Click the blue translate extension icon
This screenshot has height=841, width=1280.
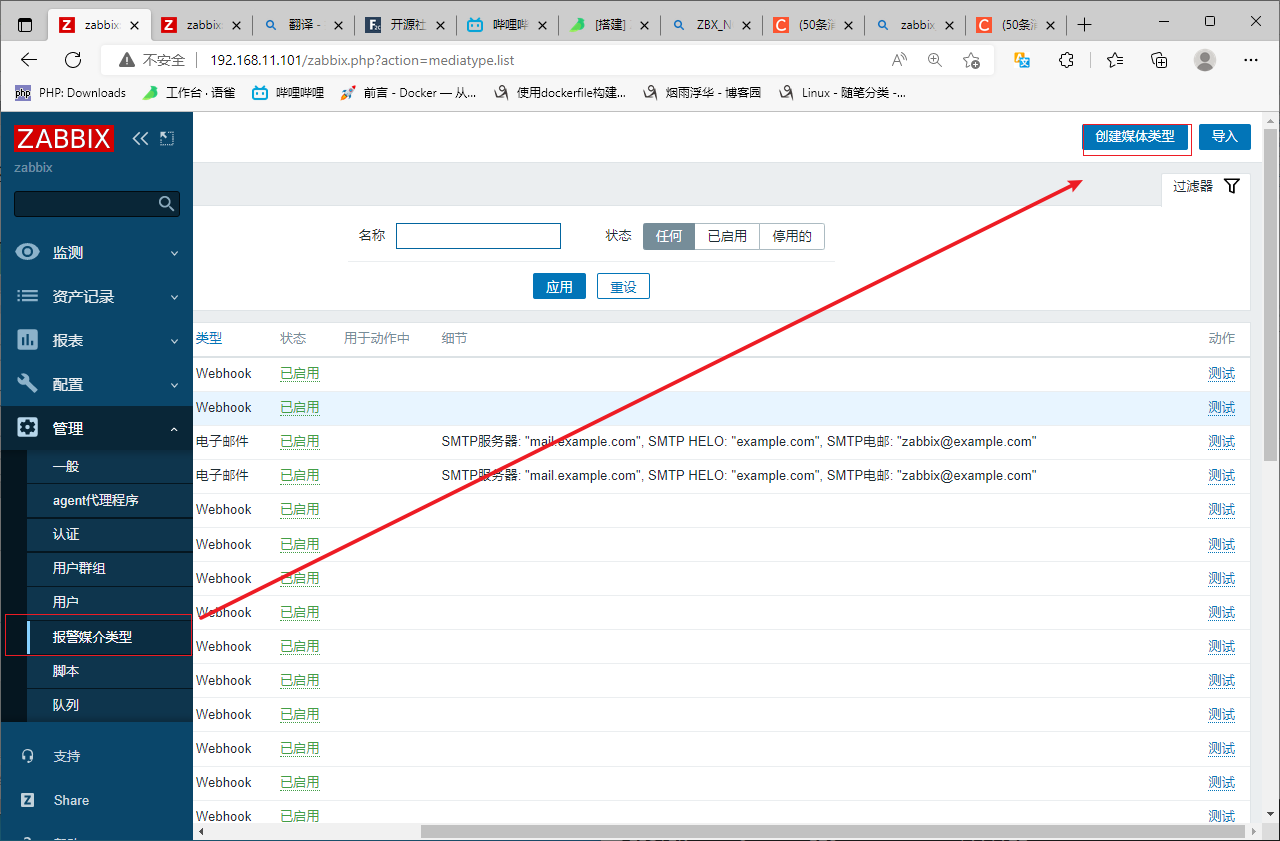click(x=1022, y=60)
